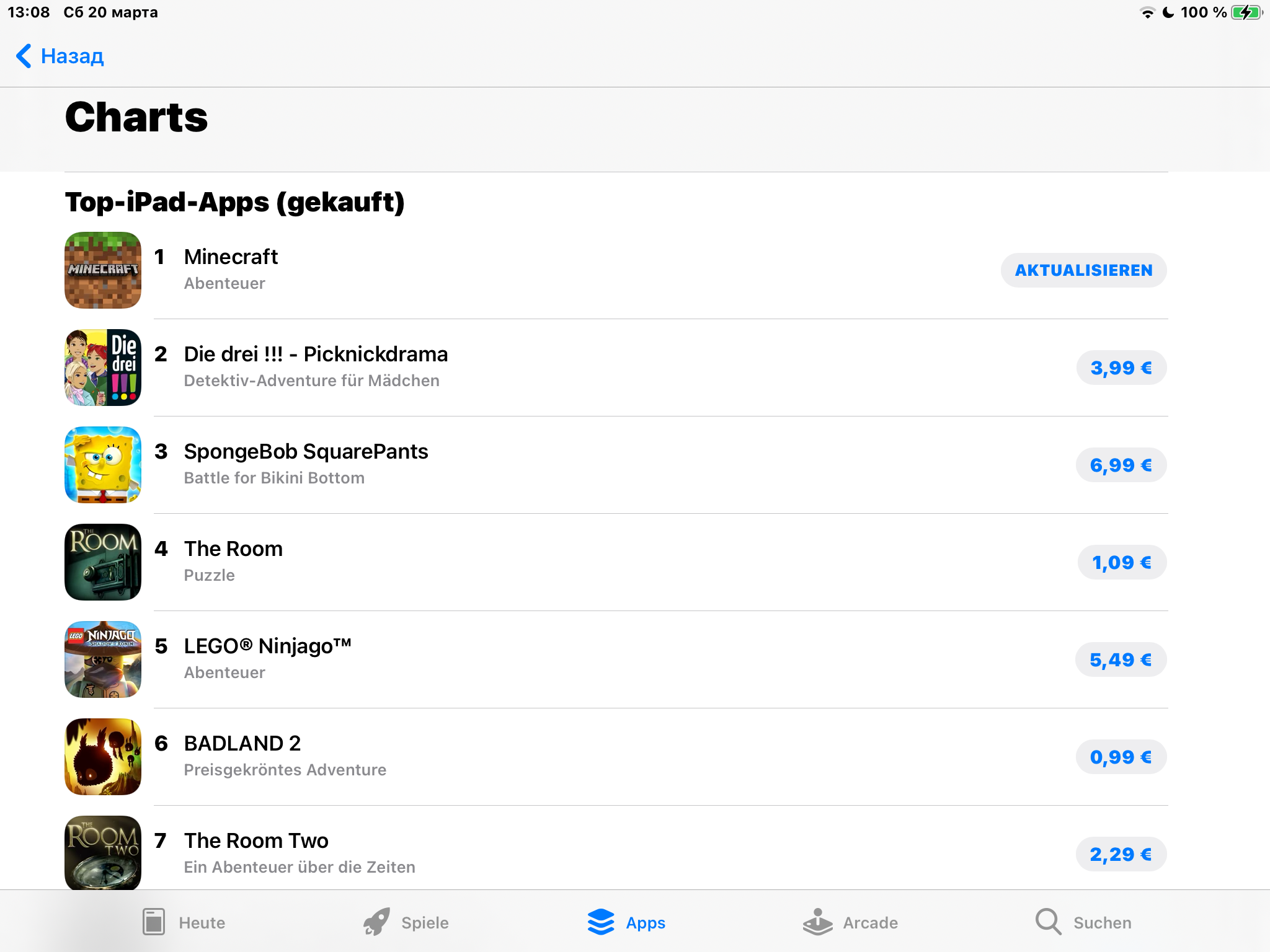Viewport: 1270px width, 952px height.
Task: Go back via Назад link
Action: tap(72, 56)
